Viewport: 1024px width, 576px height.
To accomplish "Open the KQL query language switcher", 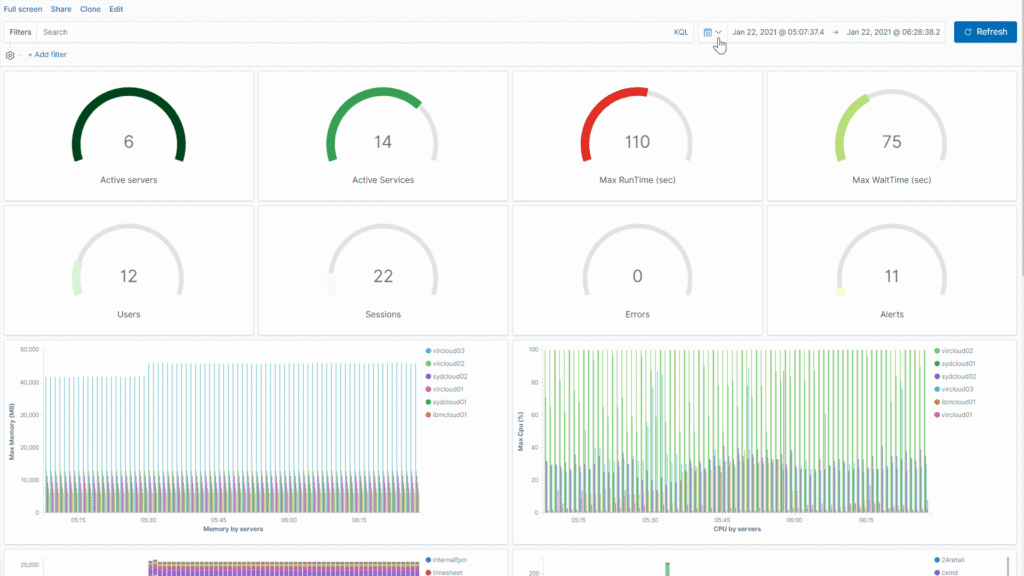I will click(x=681, y=32).
